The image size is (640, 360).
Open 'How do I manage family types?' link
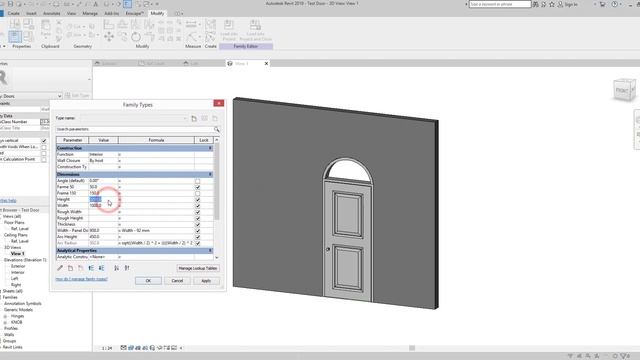point(82,279)
